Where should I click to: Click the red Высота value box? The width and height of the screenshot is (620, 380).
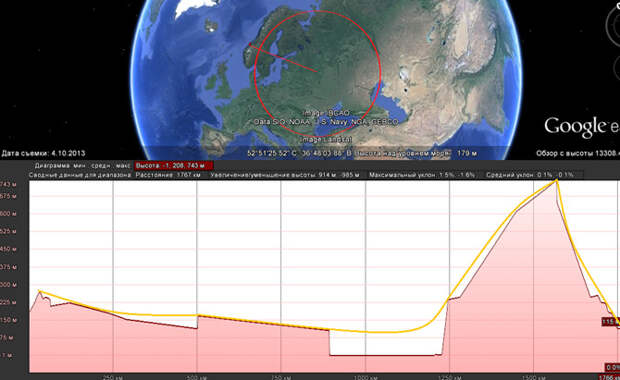click(x=174, y=166)
